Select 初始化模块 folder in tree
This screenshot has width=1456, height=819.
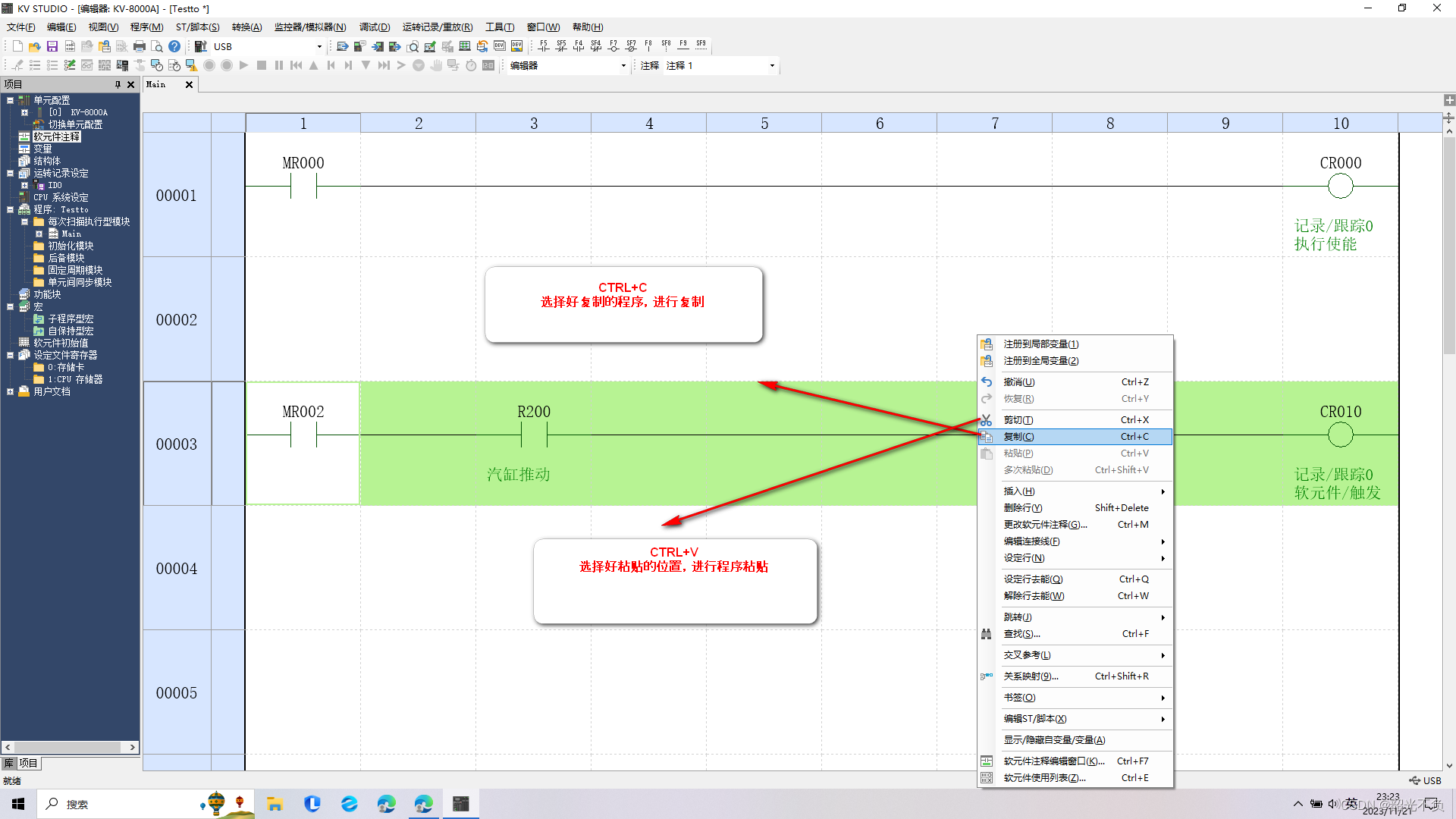point(71,246)
